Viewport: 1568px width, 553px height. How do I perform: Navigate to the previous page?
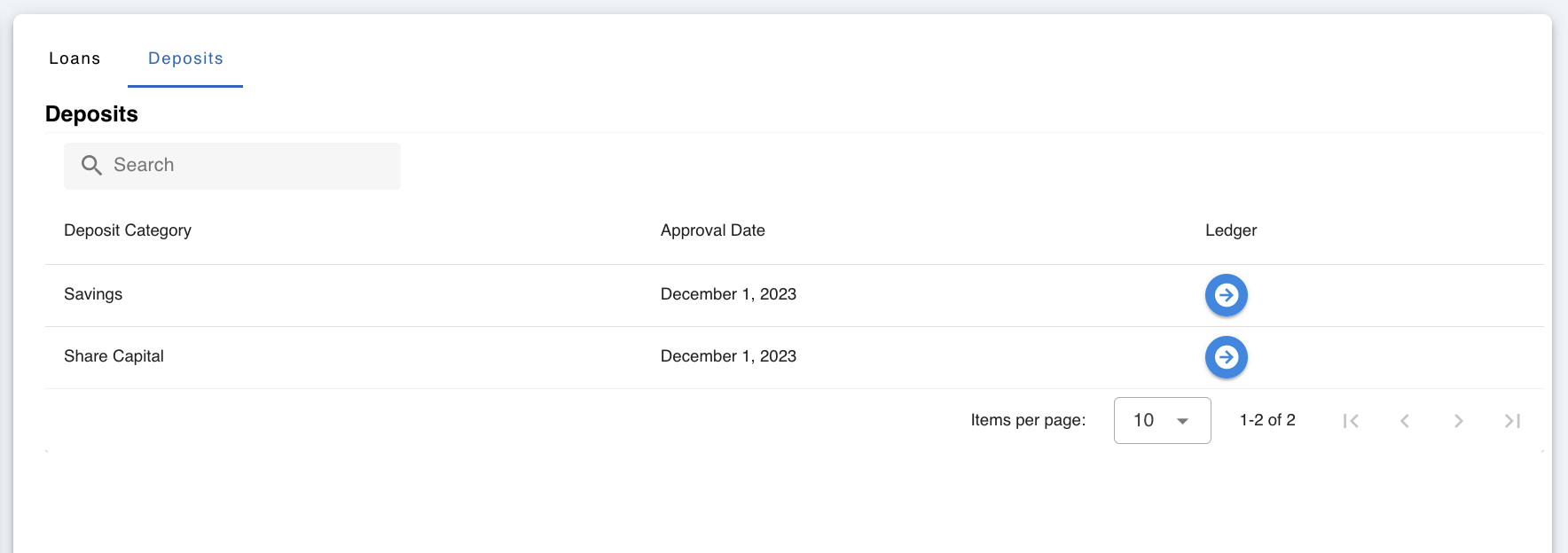tap(1405, 421)
